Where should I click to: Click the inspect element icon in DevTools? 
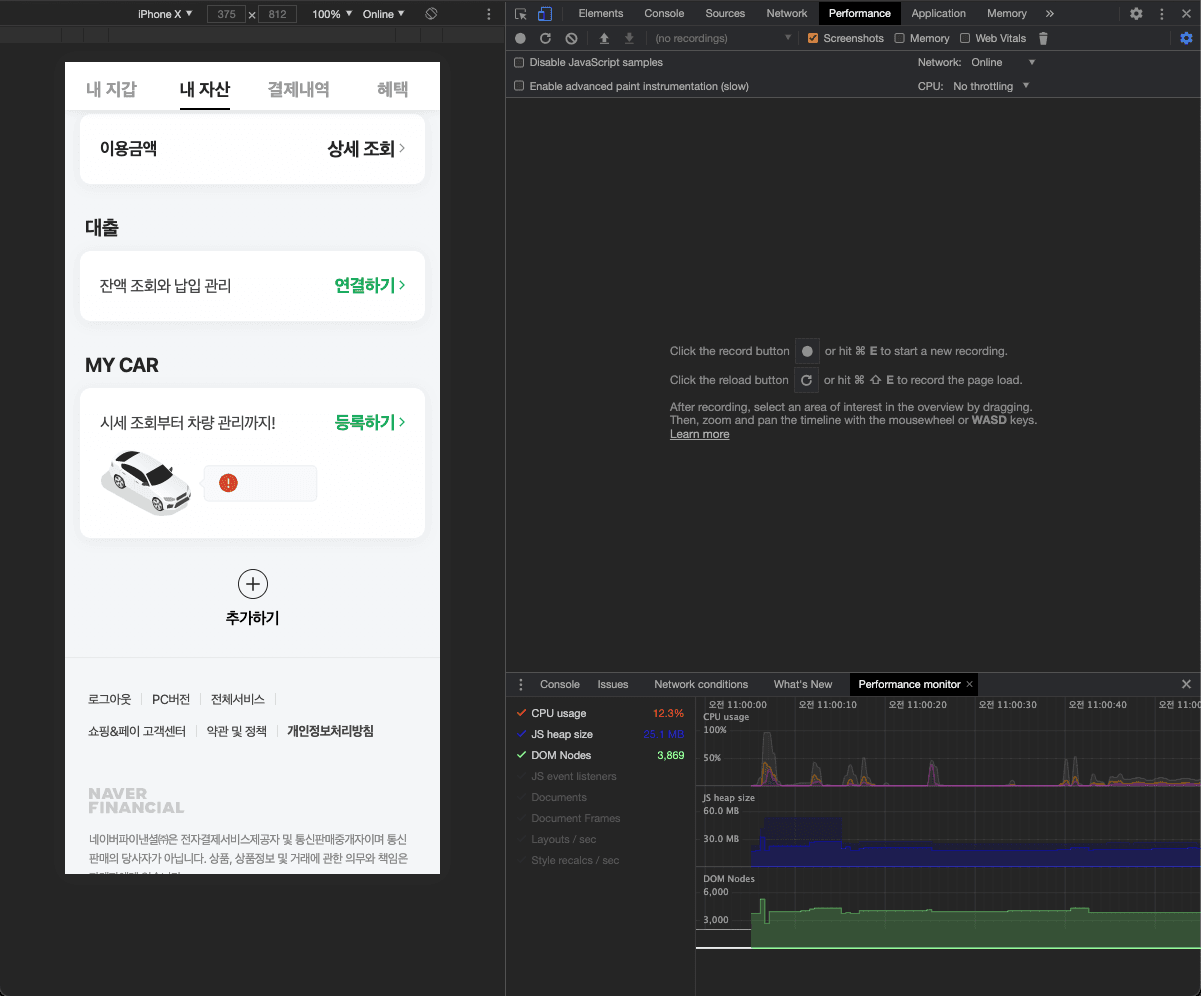click(x=521, y=13)
